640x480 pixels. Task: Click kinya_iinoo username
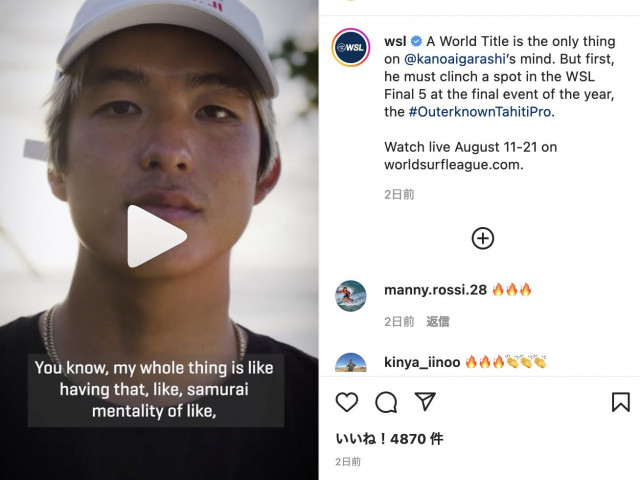pos(422,362)
